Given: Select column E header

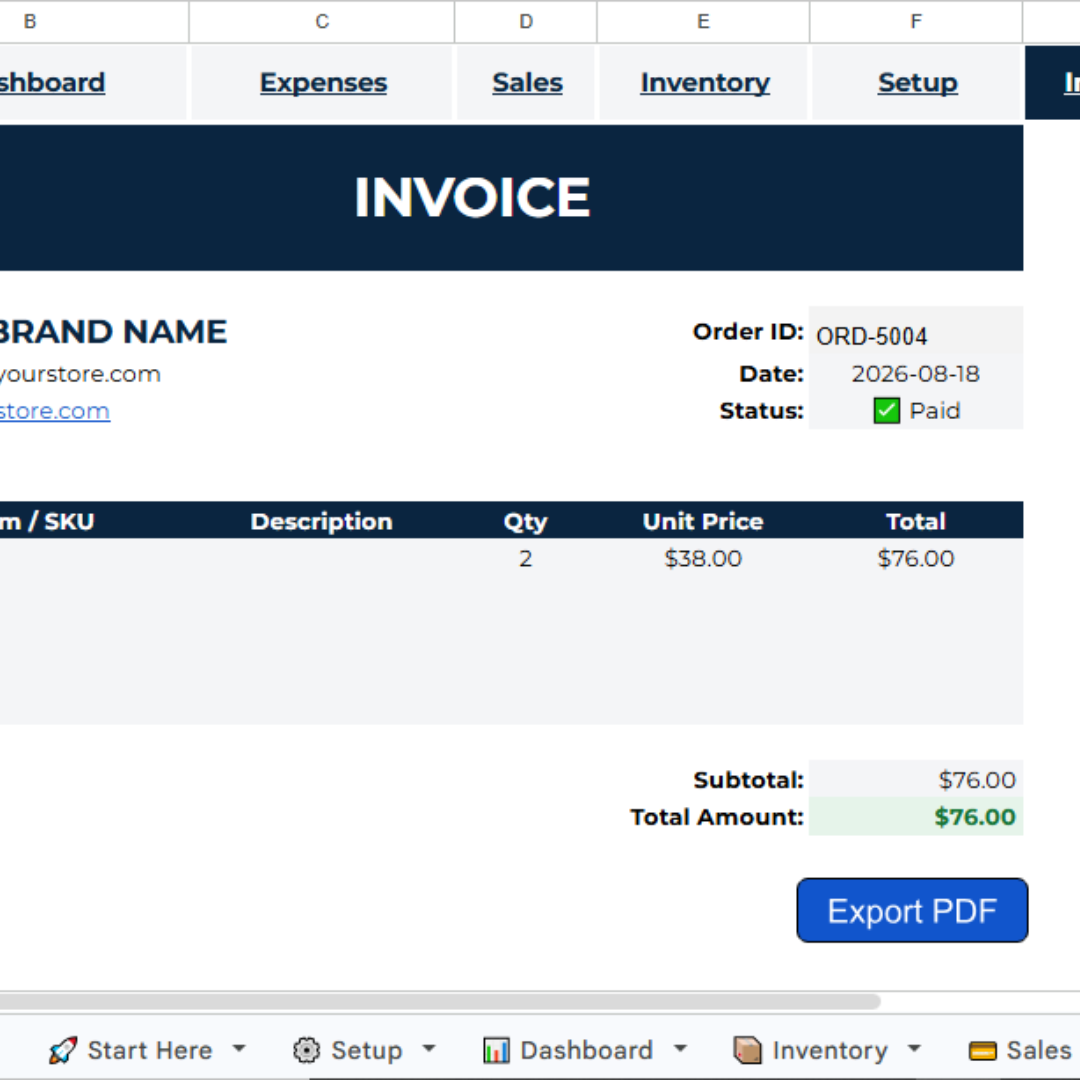Looking at the screenshot, I should pos(703,21).
